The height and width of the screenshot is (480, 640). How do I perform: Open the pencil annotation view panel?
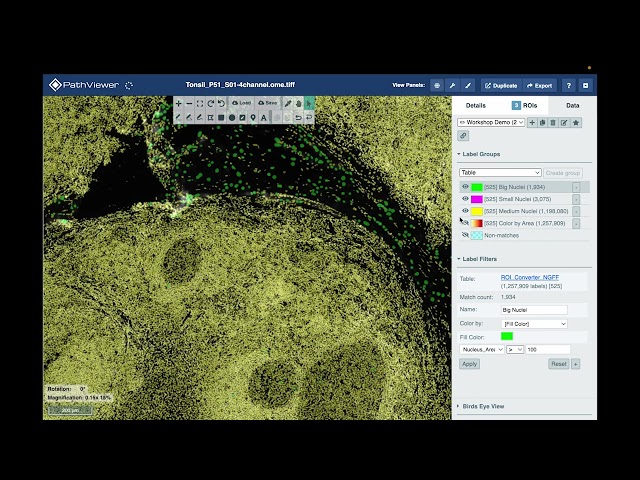468,85
